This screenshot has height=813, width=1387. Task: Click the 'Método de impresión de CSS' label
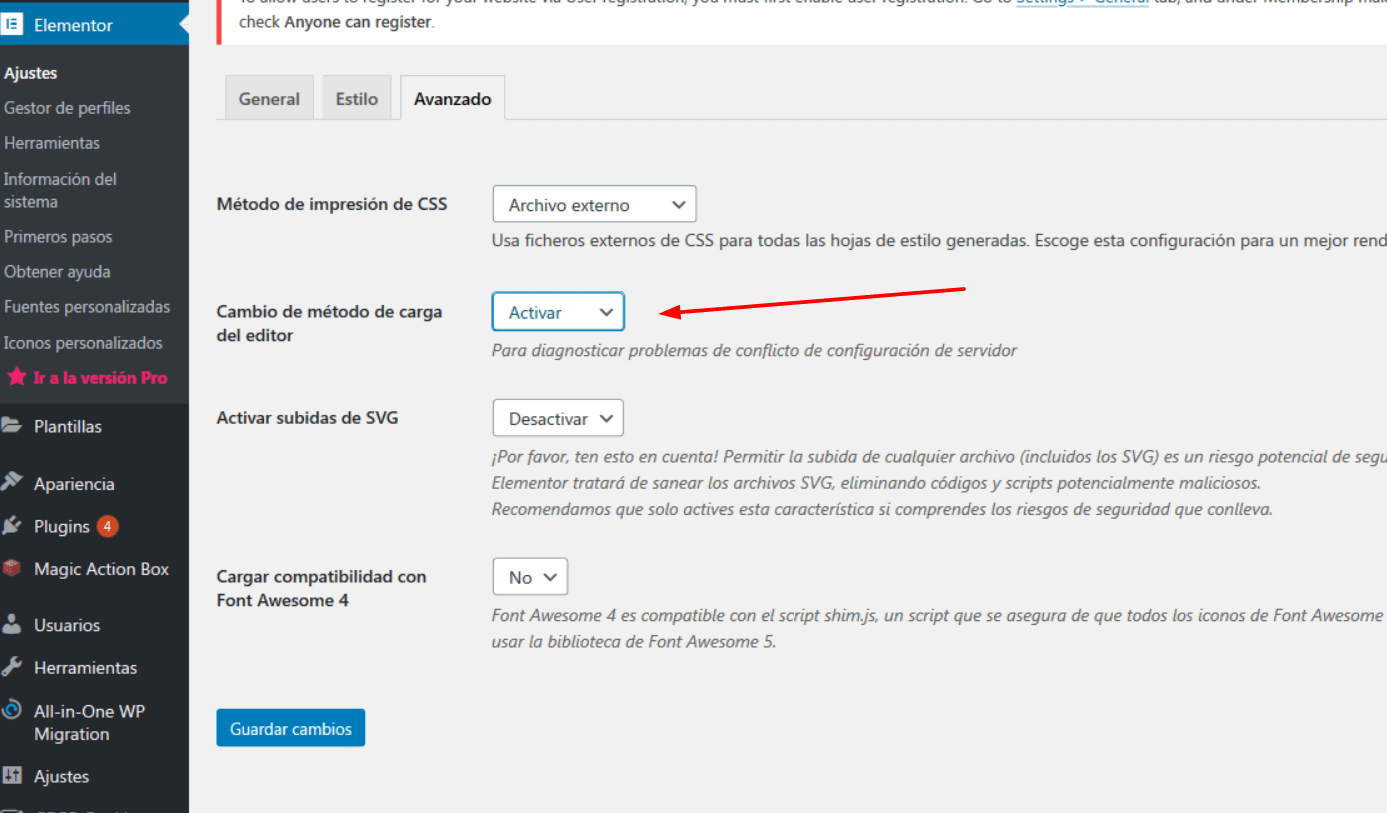(x=332, y=204)
